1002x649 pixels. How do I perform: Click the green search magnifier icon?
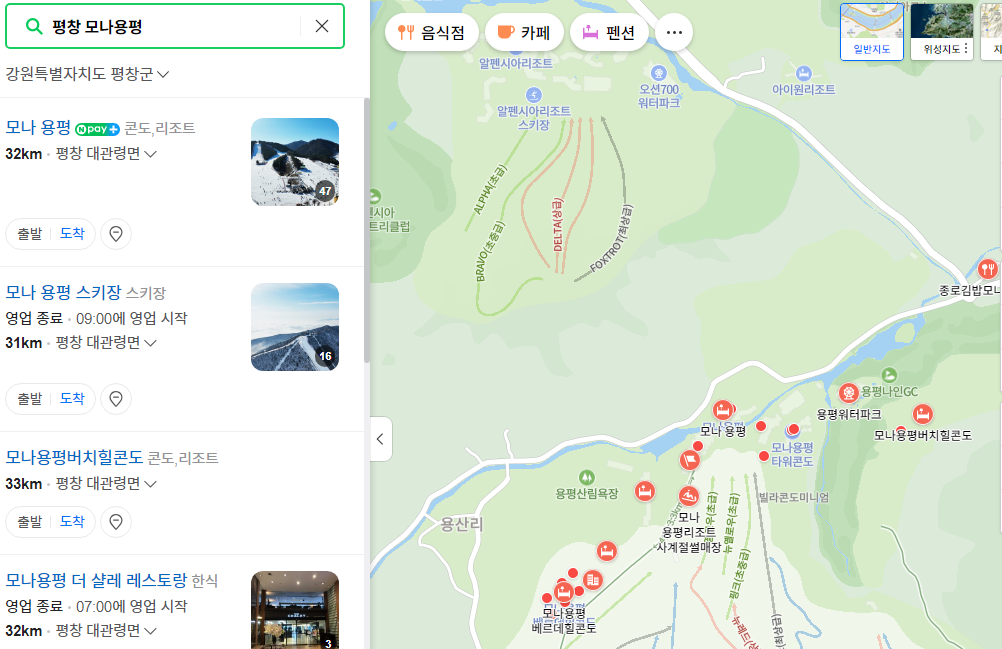[33, 26]
